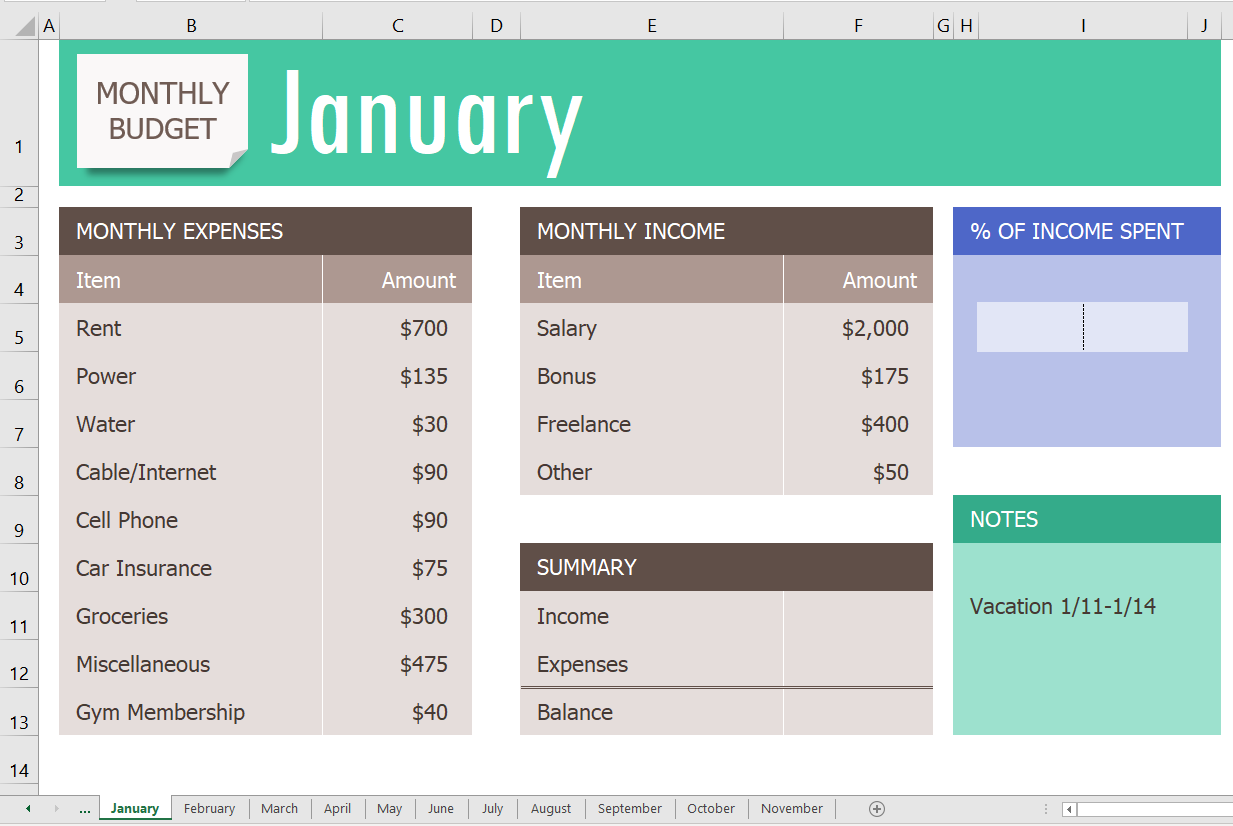Select row 1 header
1233x826 pixels.
pyautogui.click(x=19, y=113)
